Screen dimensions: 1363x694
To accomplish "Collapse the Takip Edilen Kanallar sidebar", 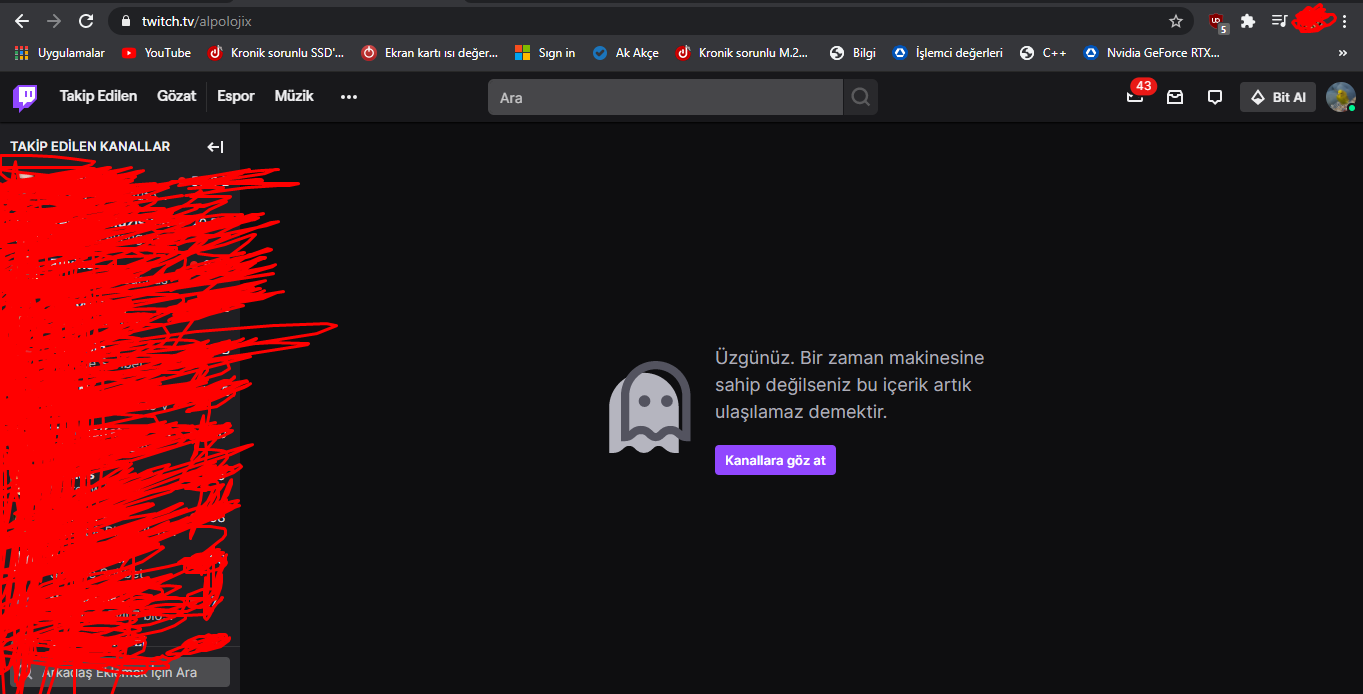I will [215, 147].
